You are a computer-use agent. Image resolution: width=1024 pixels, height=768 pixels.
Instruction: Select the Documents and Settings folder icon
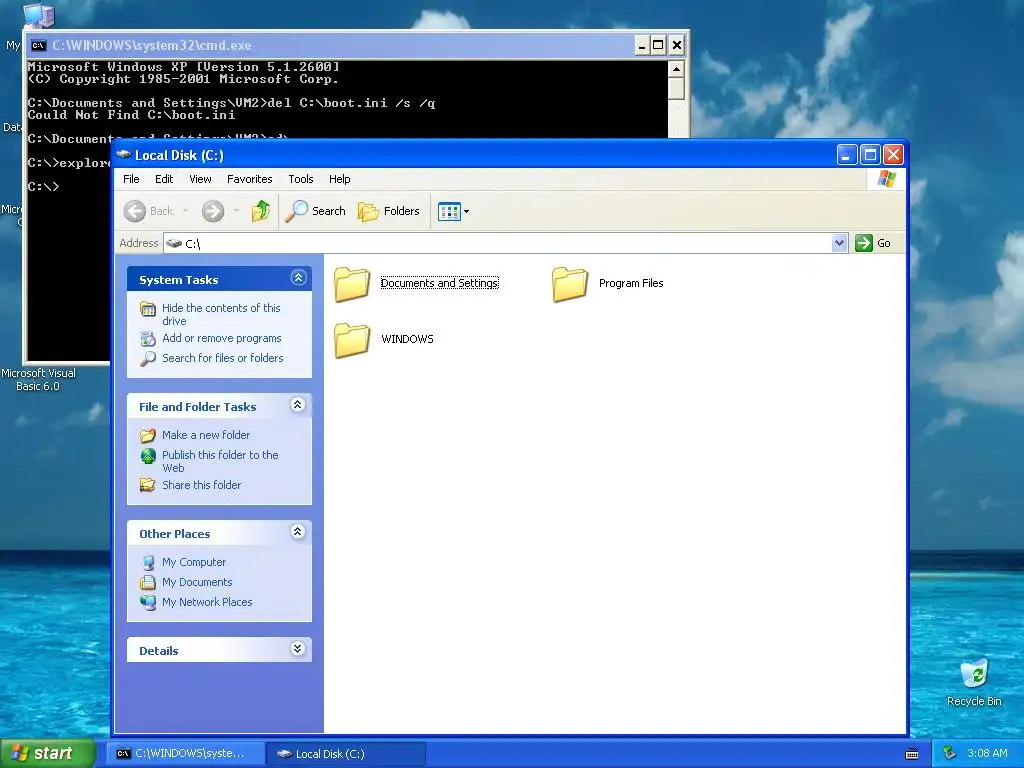pos(353,284)
